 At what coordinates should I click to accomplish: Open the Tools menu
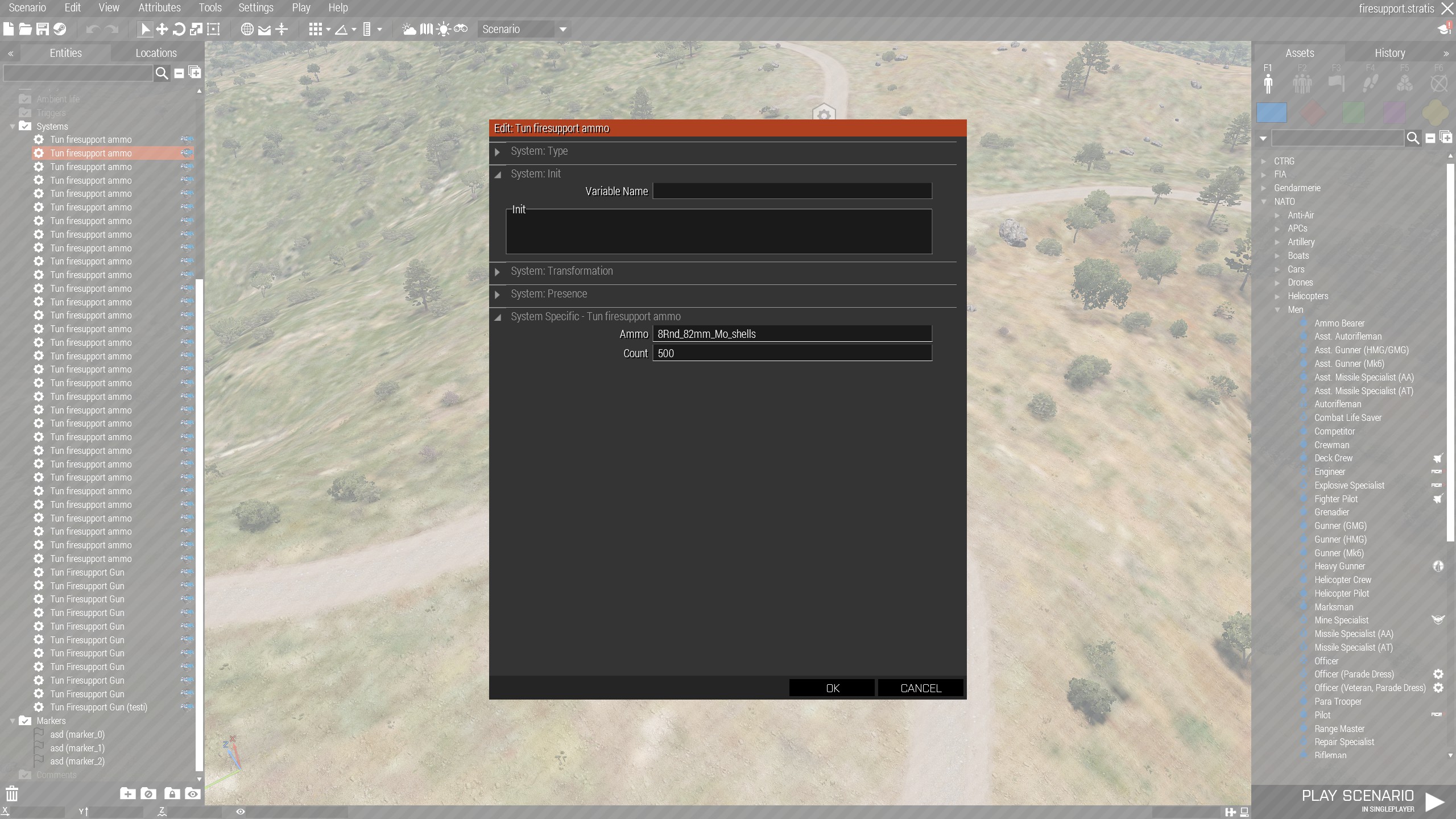coord(210,7)
